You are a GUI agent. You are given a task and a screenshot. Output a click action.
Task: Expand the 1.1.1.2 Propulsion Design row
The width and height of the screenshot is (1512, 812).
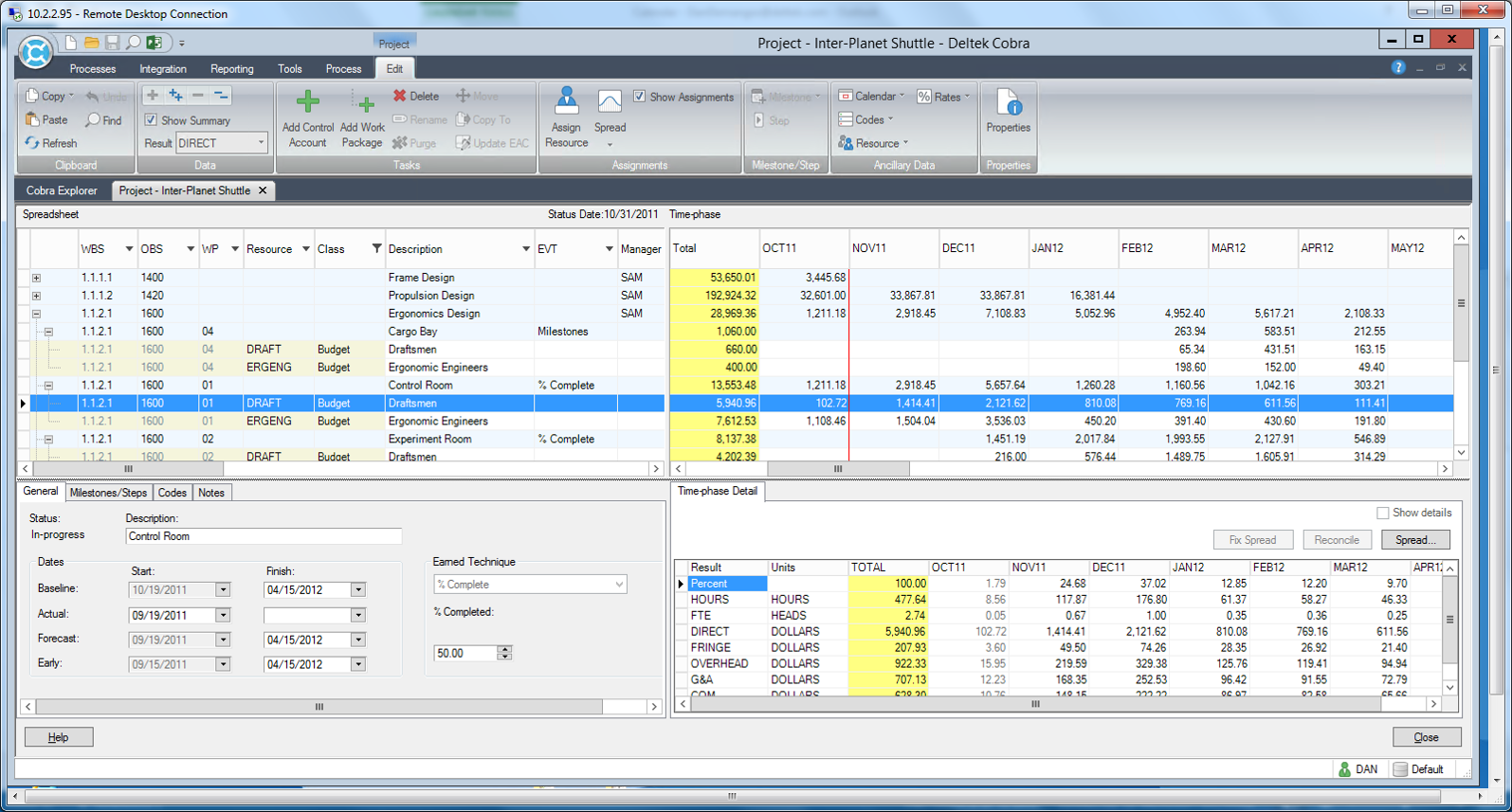click(36, 296)
